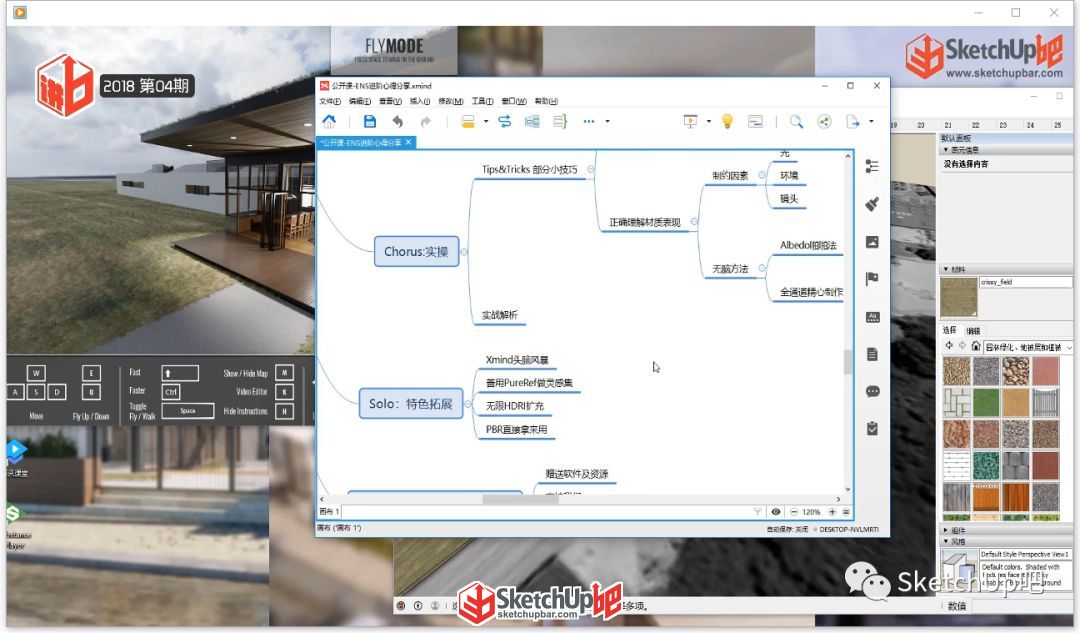Open the markers flag sidebar icon
The image size is (1080, 633).
click(x=872, y=278)
